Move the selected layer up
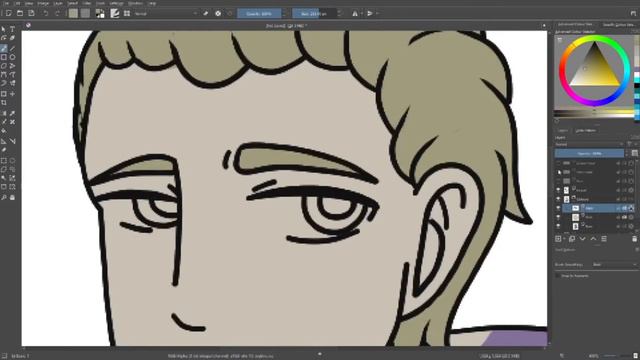The image size is (640, 360). (x=593, y=239)
